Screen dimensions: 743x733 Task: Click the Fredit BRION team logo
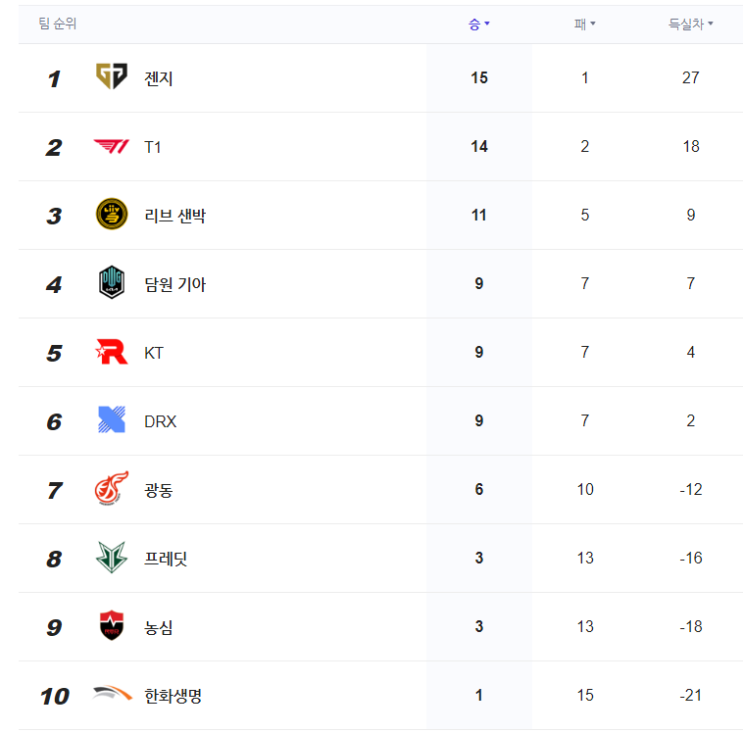(111, 558)
